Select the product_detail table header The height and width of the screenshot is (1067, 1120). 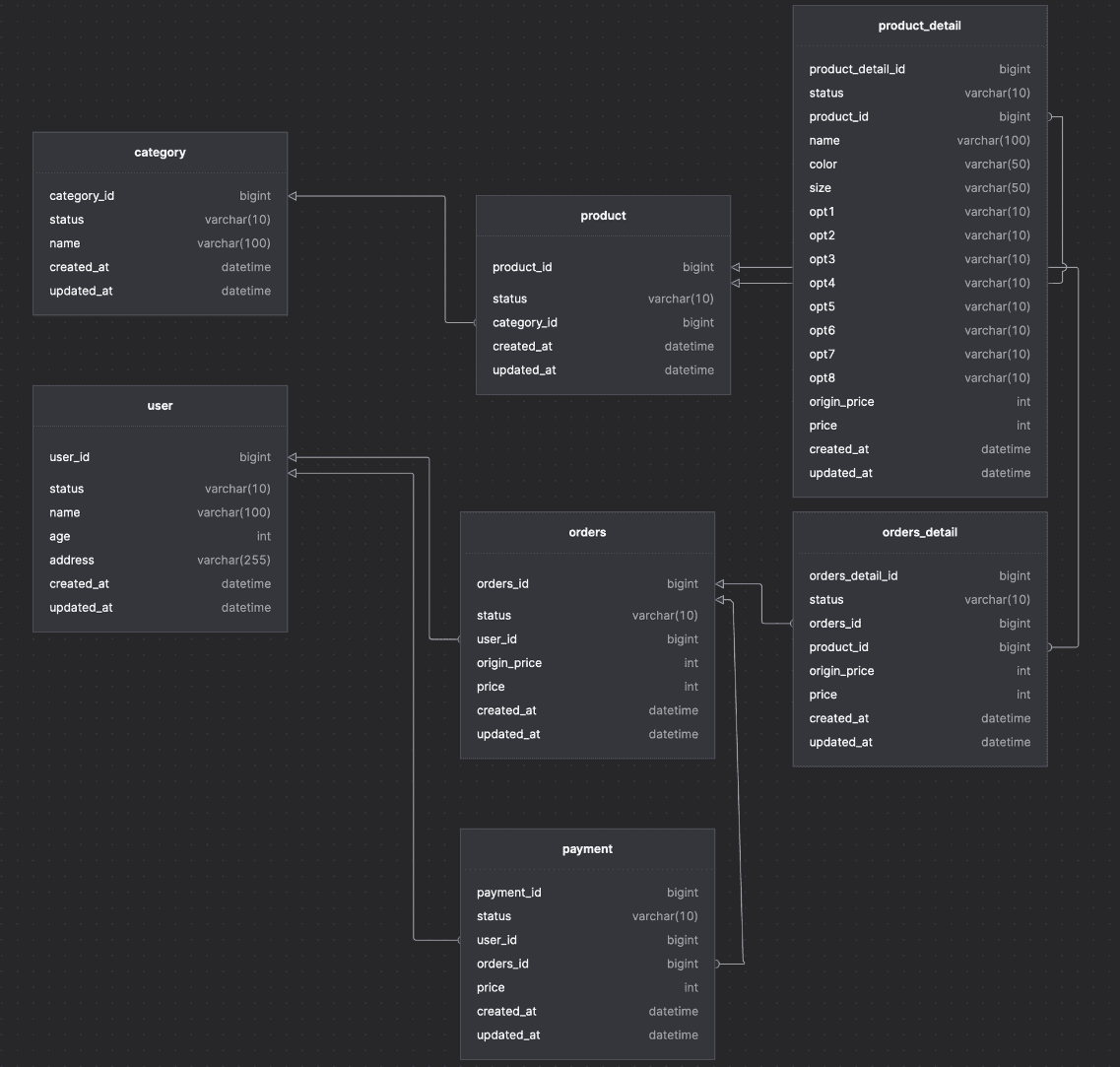[x=919, y=26]
